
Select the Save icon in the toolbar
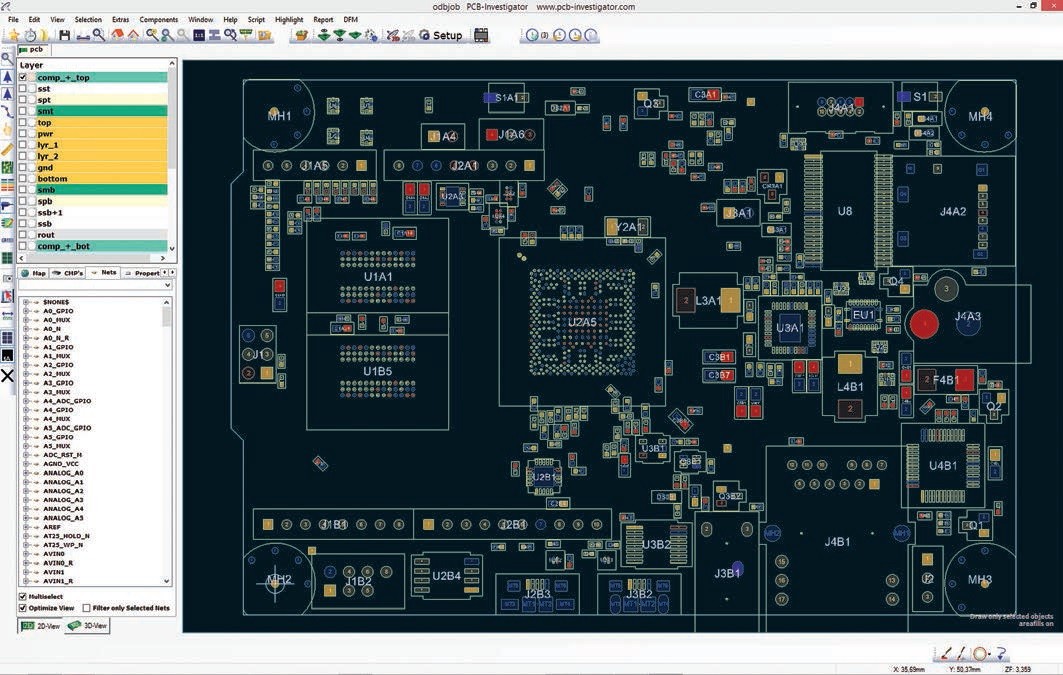64,35
